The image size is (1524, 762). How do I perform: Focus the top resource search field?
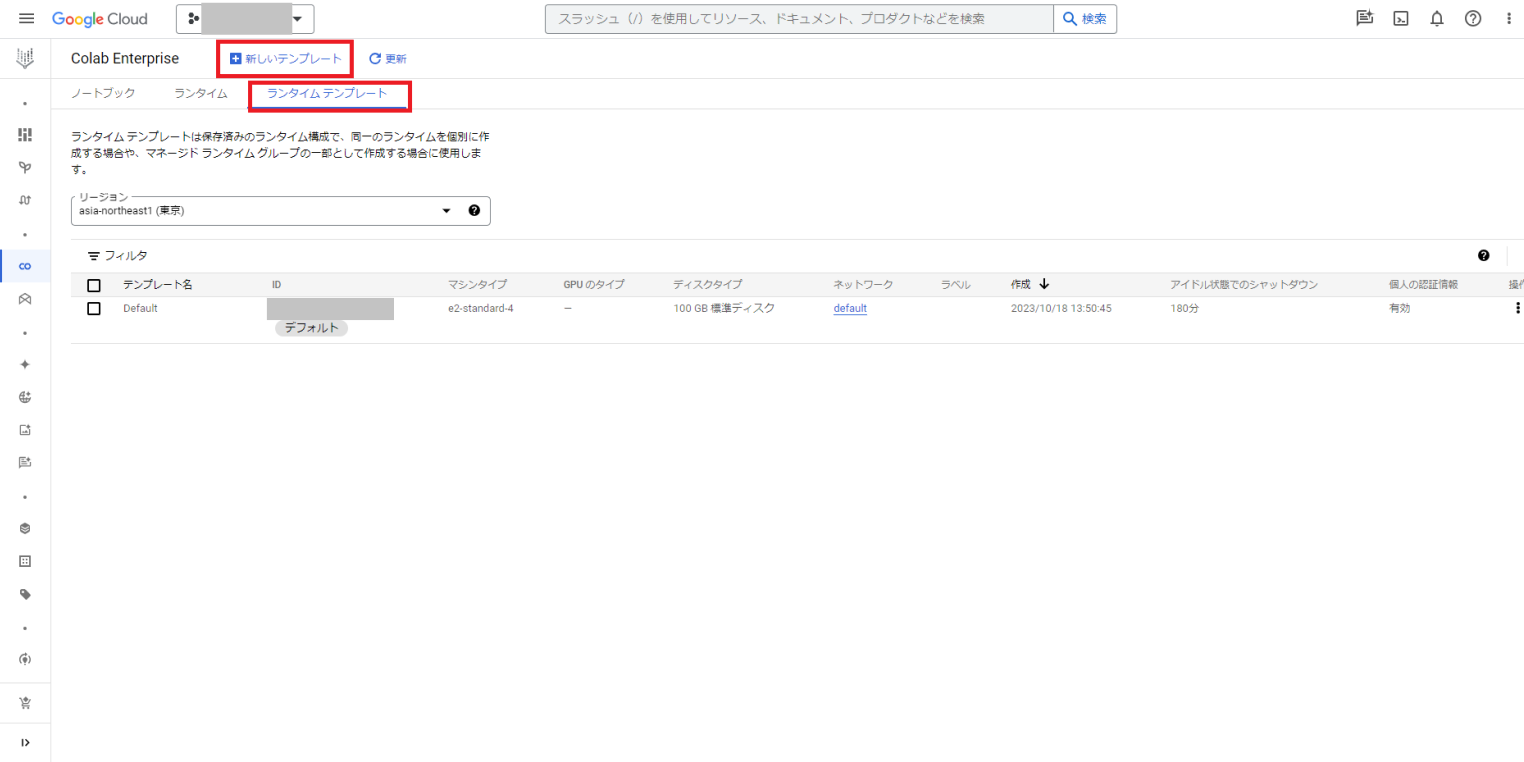(799, 19)
